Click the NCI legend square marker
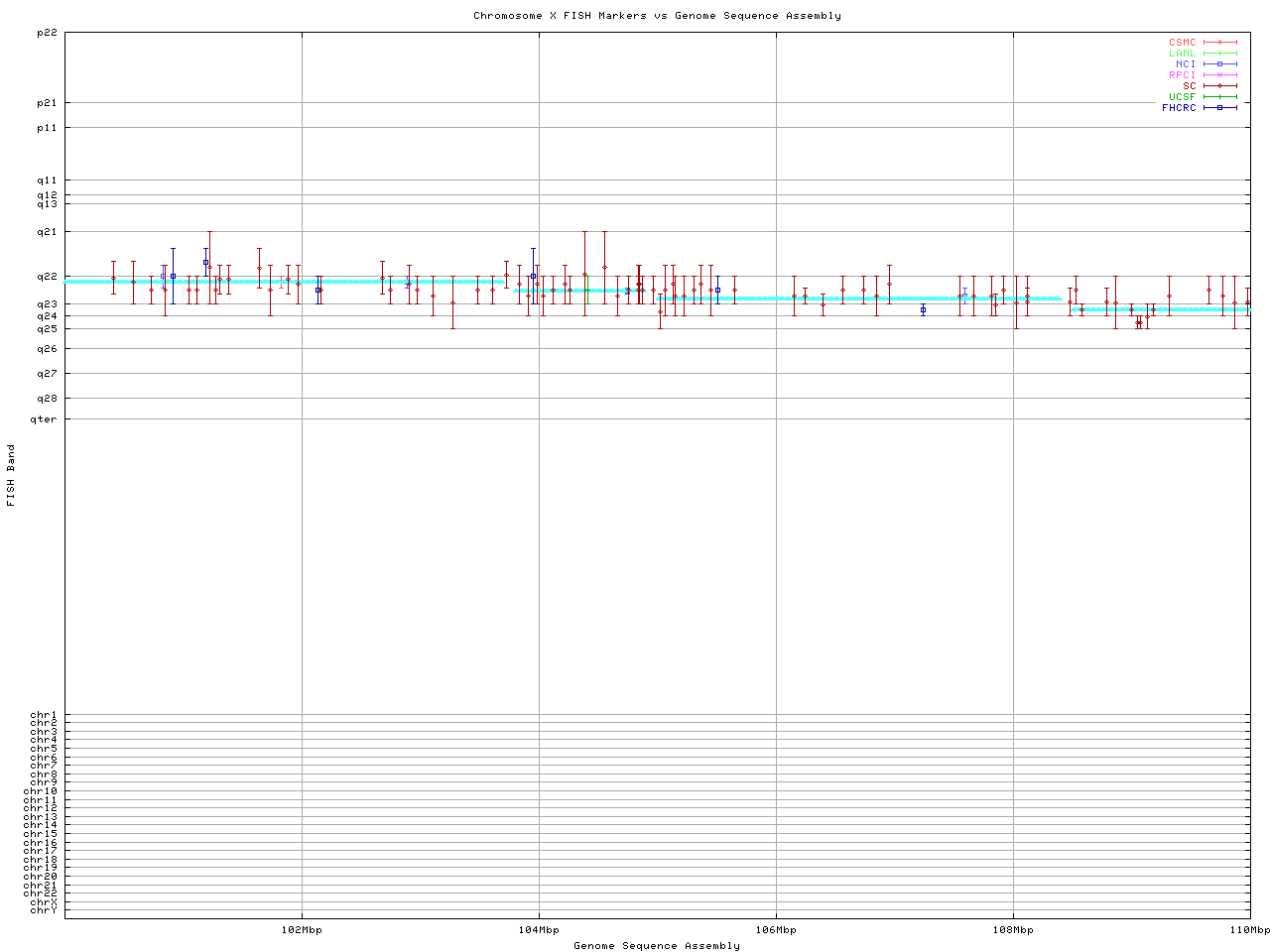This screenshot has width=1270, height=952. click(1219, 64)
